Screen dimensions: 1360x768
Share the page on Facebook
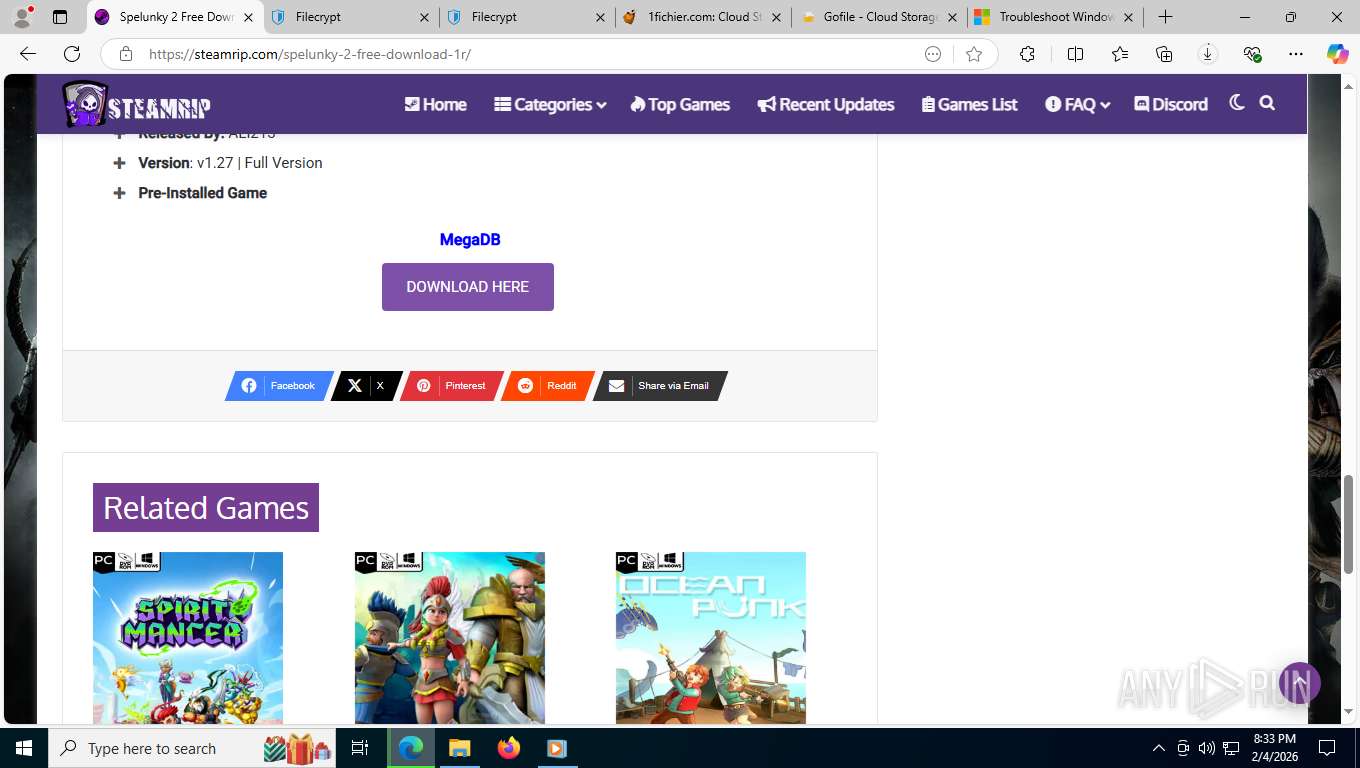click(x=279, y=386)
